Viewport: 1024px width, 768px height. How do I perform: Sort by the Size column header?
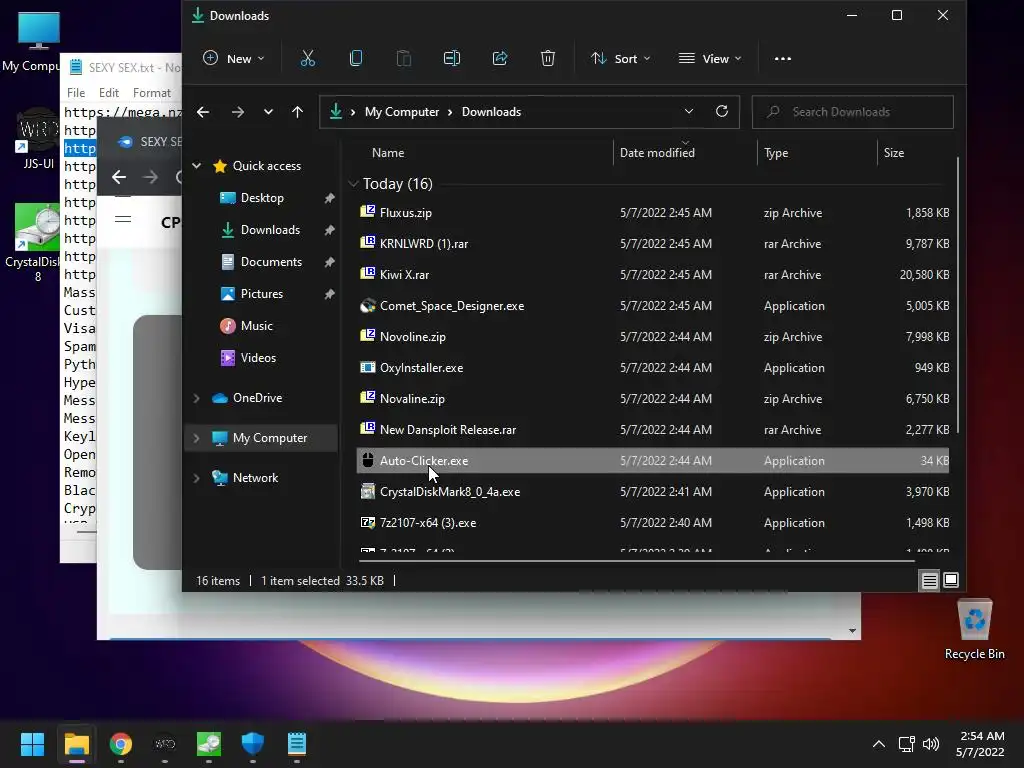[894, 153]
